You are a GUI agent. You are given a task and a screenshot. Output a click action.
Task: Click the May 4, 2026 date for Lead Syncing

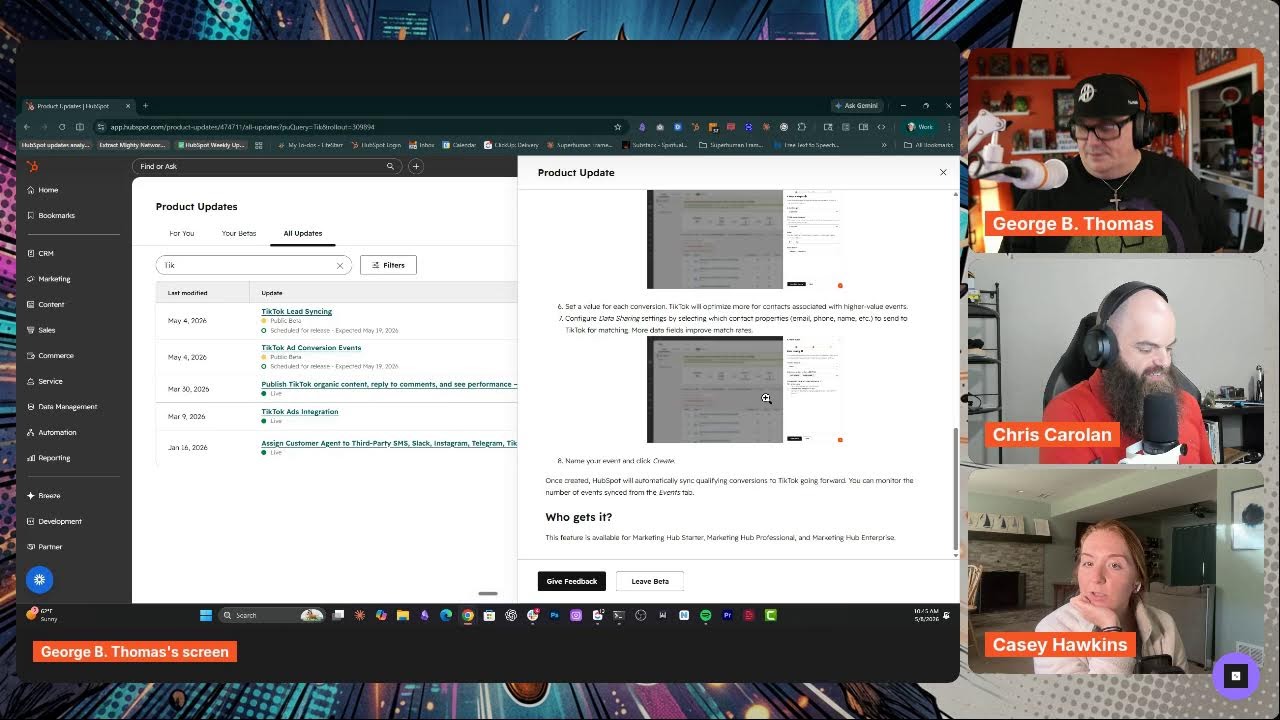click(187, 321)
